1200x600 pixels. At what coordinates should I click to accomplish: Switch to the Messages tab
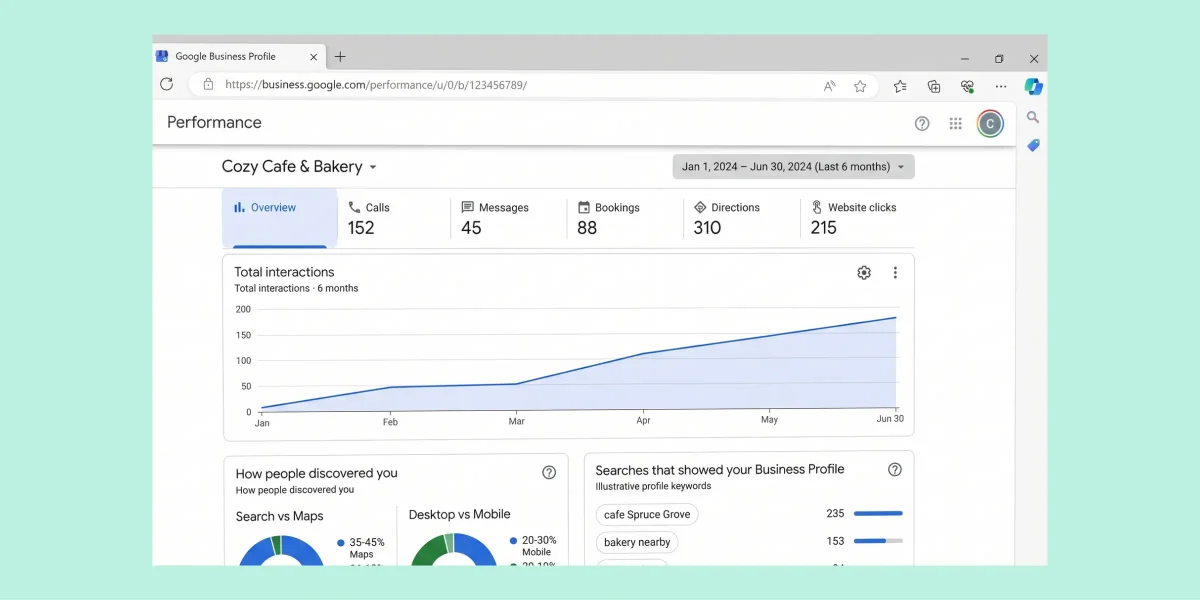click(x=507, y=217)
